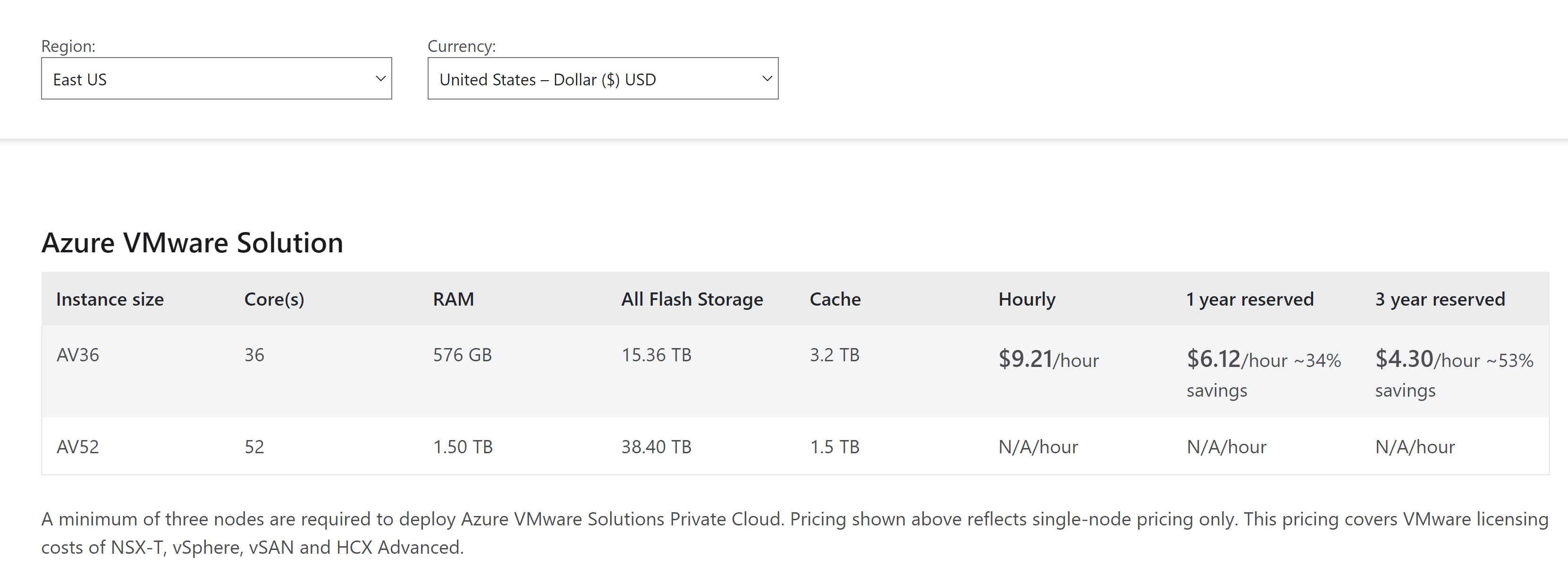Click the $9.21/hour price for AV36
The image size is (1568, 574).
point(1048,359)
